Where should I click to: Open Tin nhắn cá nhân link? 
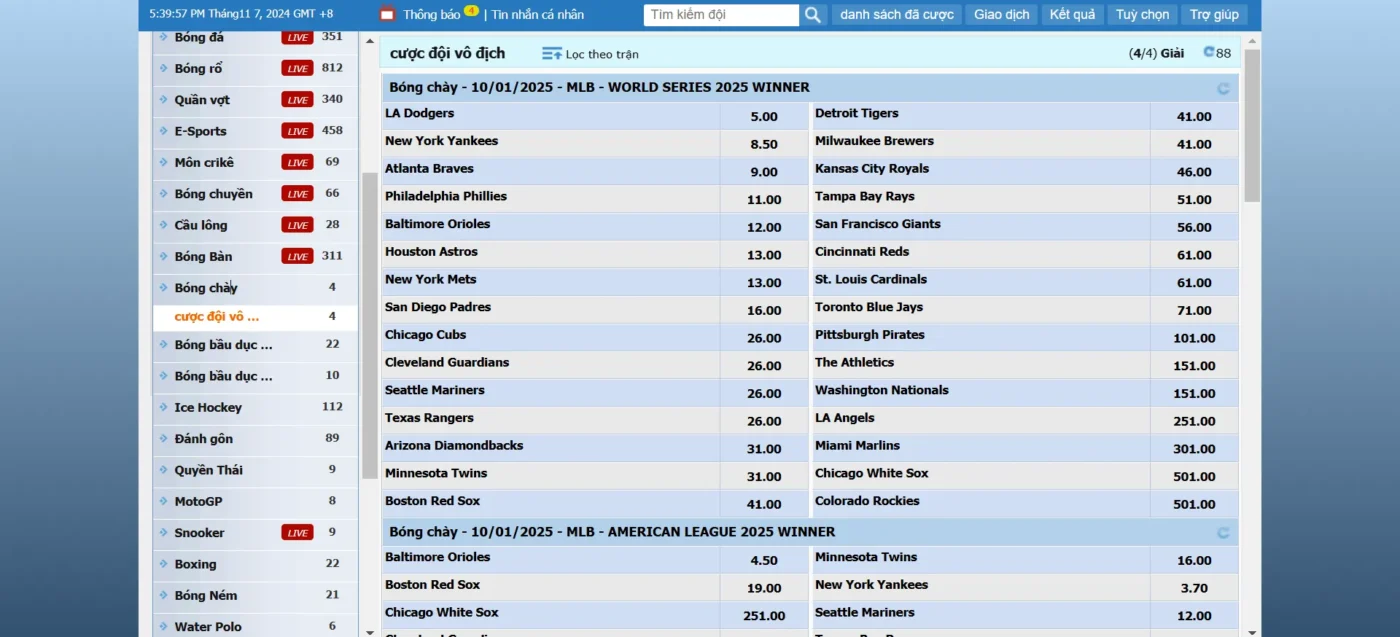tap(538, 15)
